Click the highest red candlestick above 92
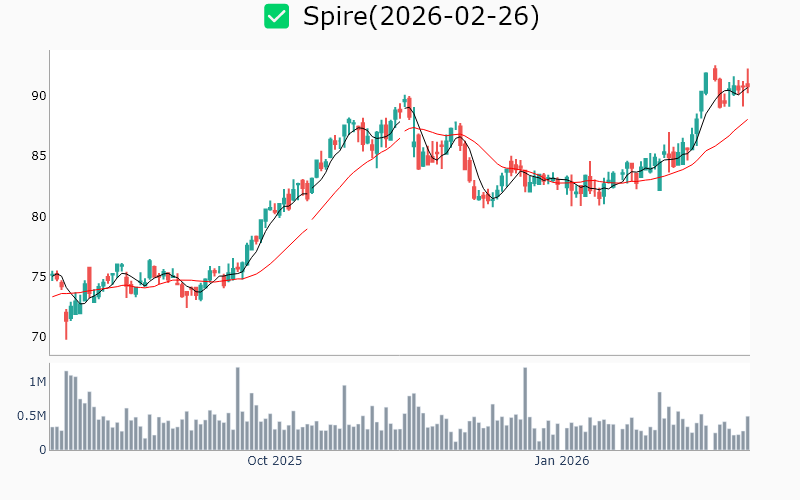 (715, 74)
